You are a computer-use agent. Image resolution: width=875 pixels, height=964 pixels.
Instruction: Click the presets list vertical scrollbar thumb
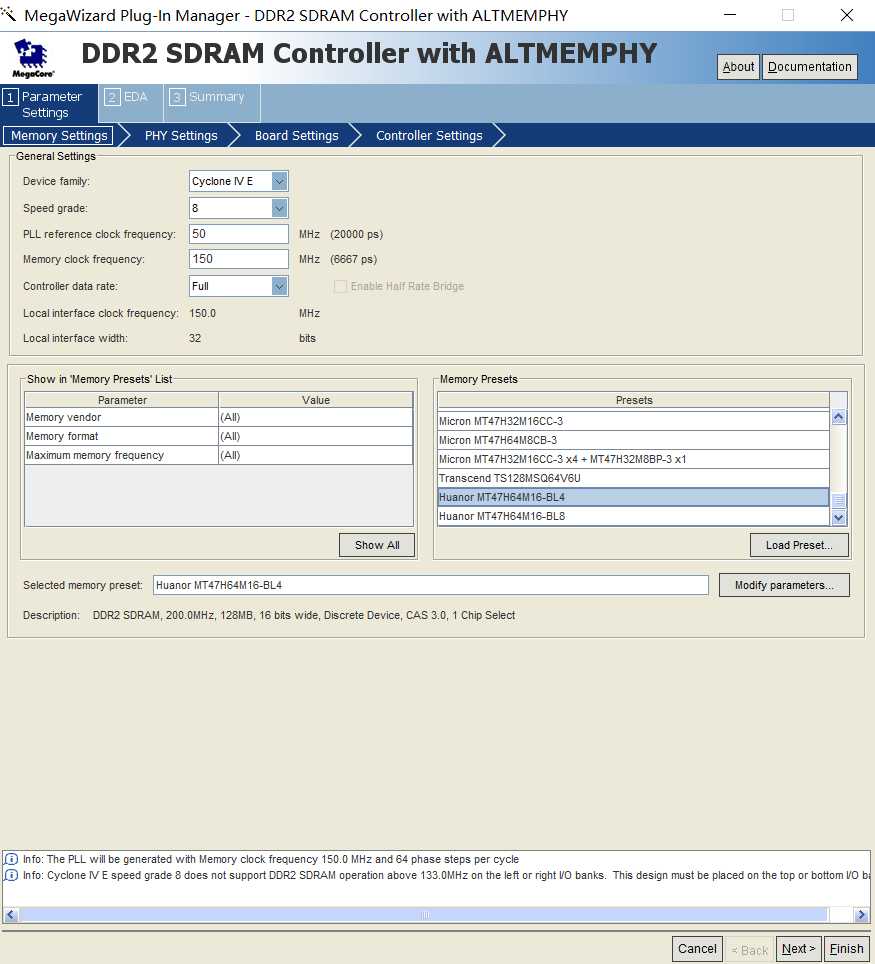coord(839,500)
